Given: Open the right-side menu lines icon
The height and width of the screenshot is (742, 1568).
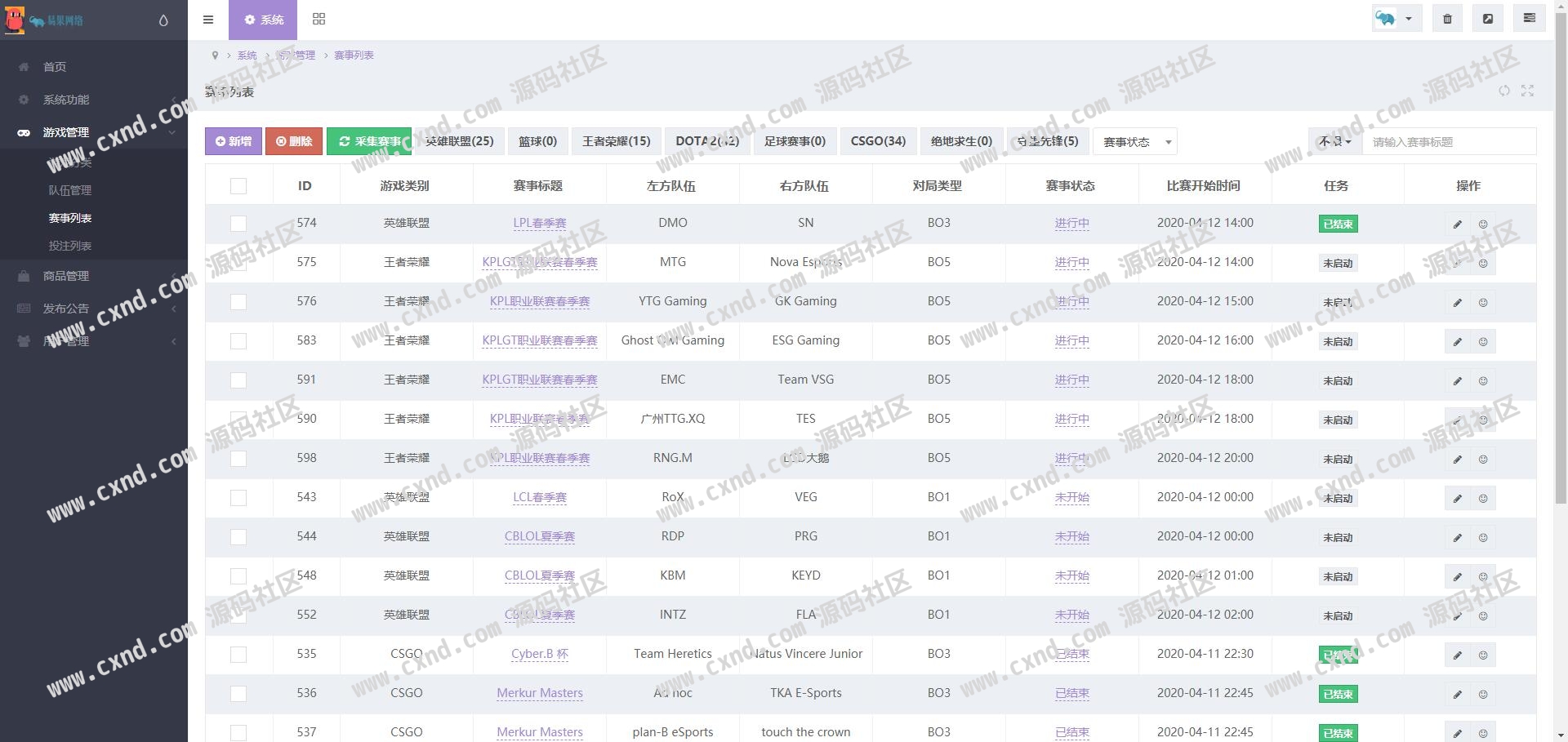Looking at the screenshot, I should (x=1530, y=19).
